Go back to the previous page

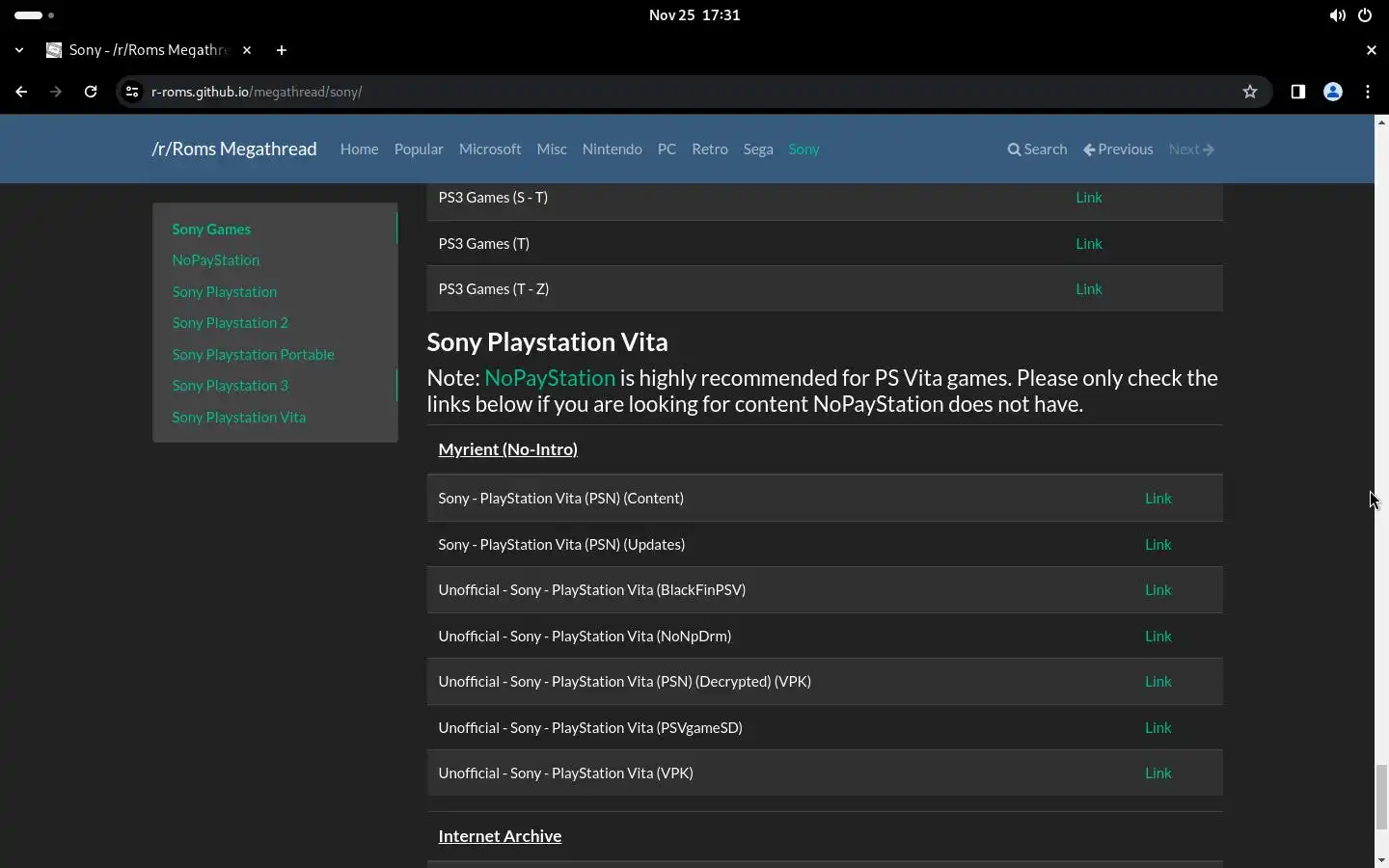(x=21, y=92)
